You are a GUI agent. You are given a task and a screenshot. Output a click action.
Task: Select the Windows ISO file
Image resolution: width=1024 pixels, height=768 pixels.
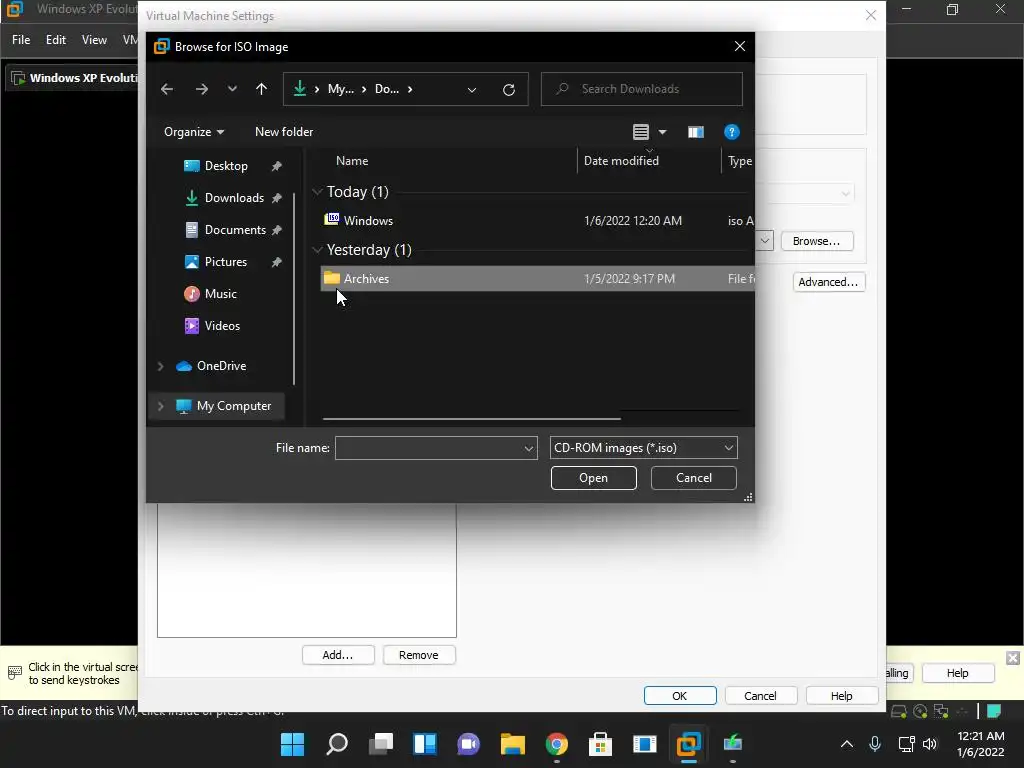pyautogui.click(x=537, y=221)
